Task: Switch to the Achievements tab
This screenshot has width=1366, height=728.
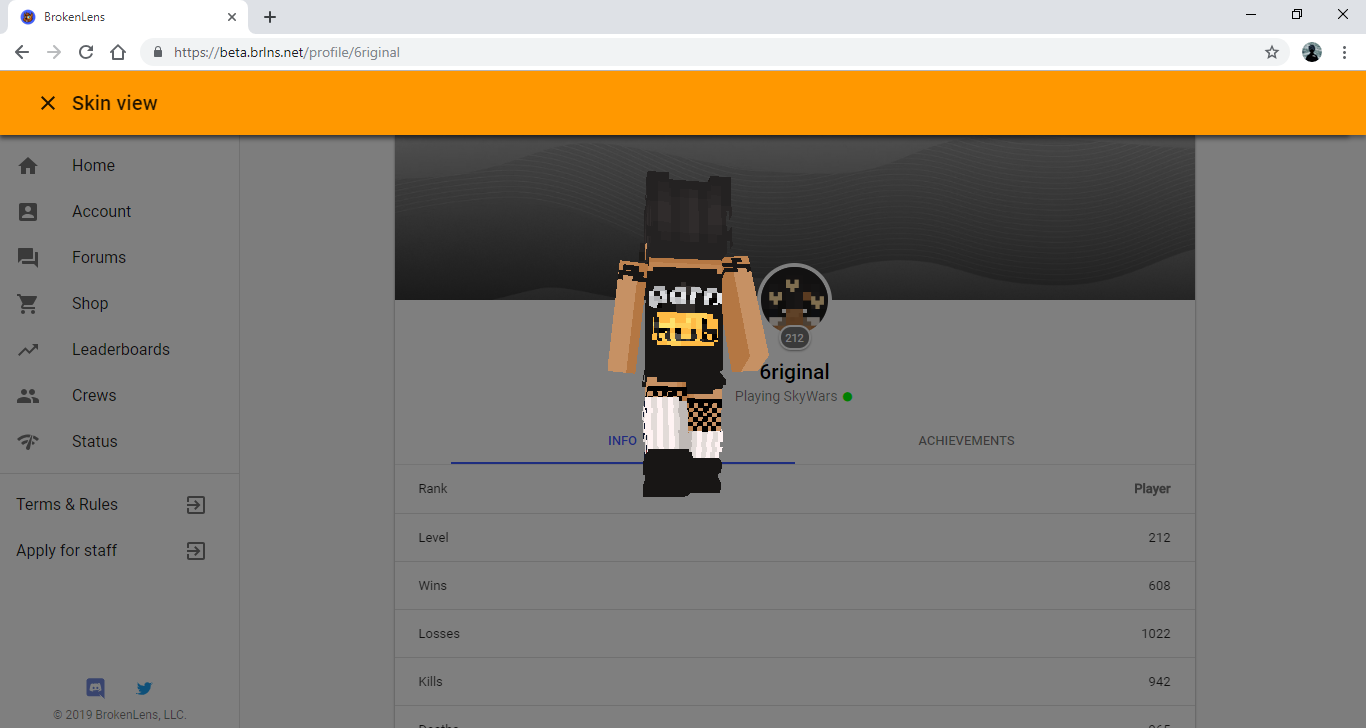Action: 966,441
